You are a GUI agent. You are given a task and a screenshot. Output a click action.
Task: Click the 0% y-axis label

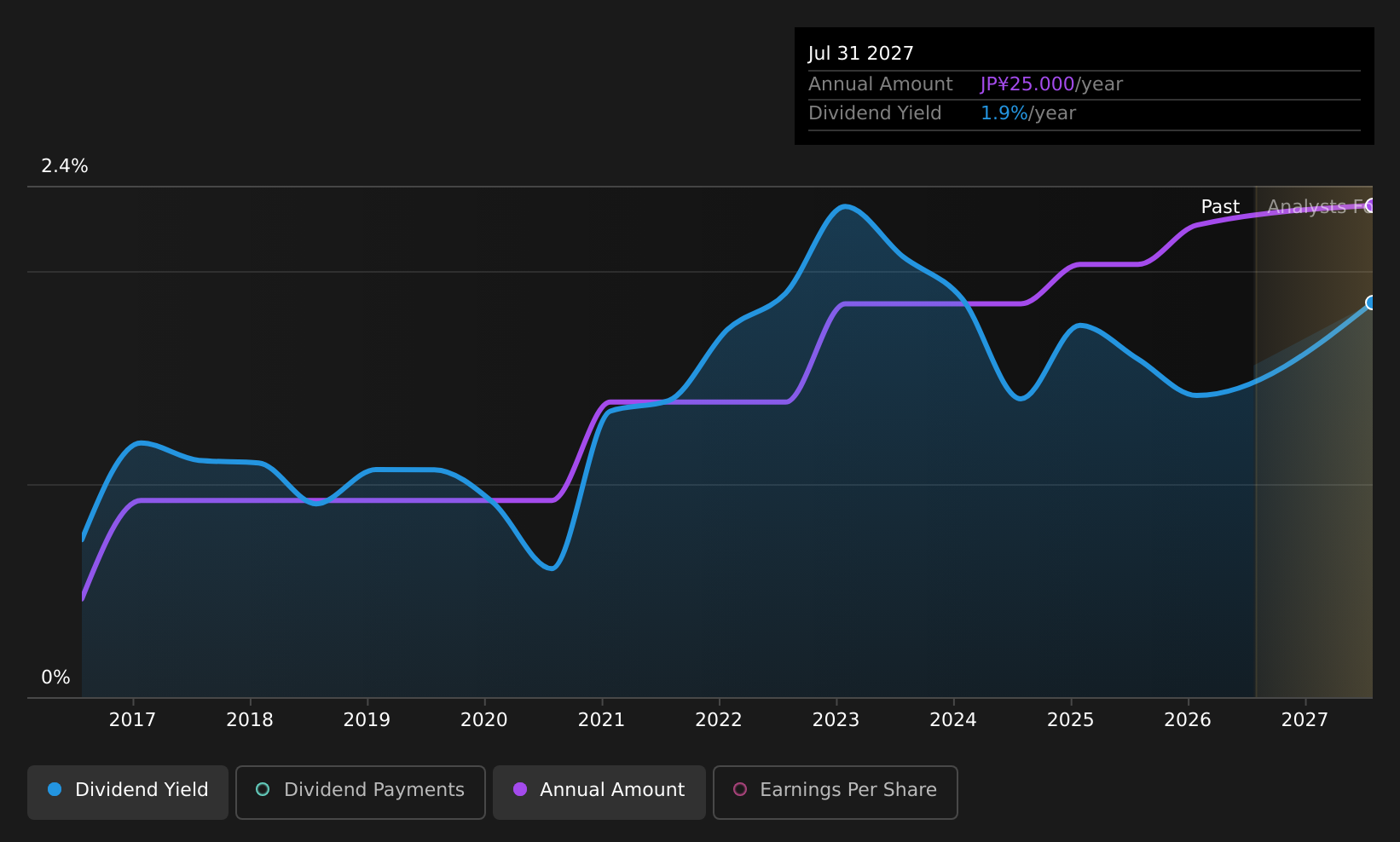tap(55, 678)
